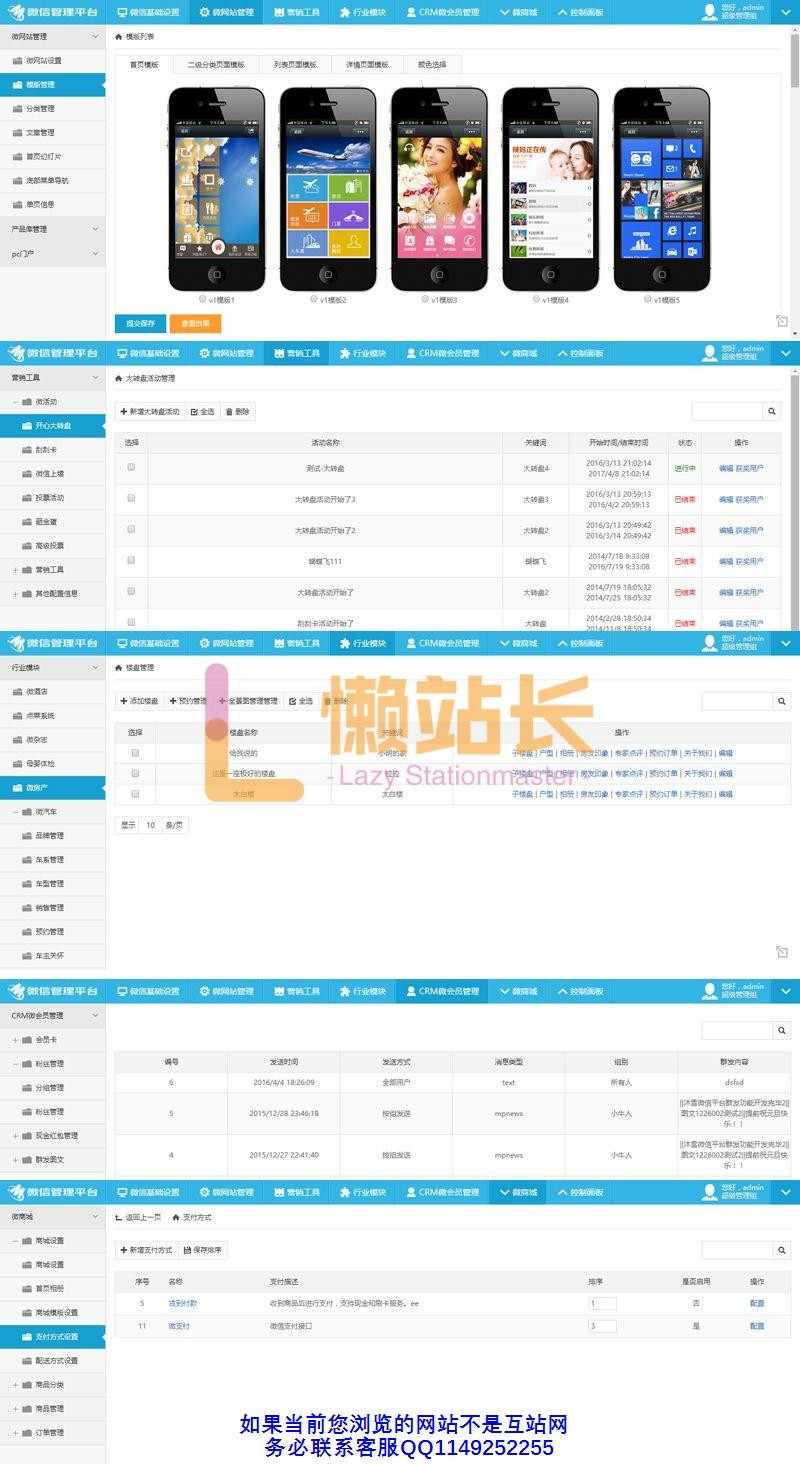Click the plus icon of 新增支付方式
800x1464 pixels.
123,1250
